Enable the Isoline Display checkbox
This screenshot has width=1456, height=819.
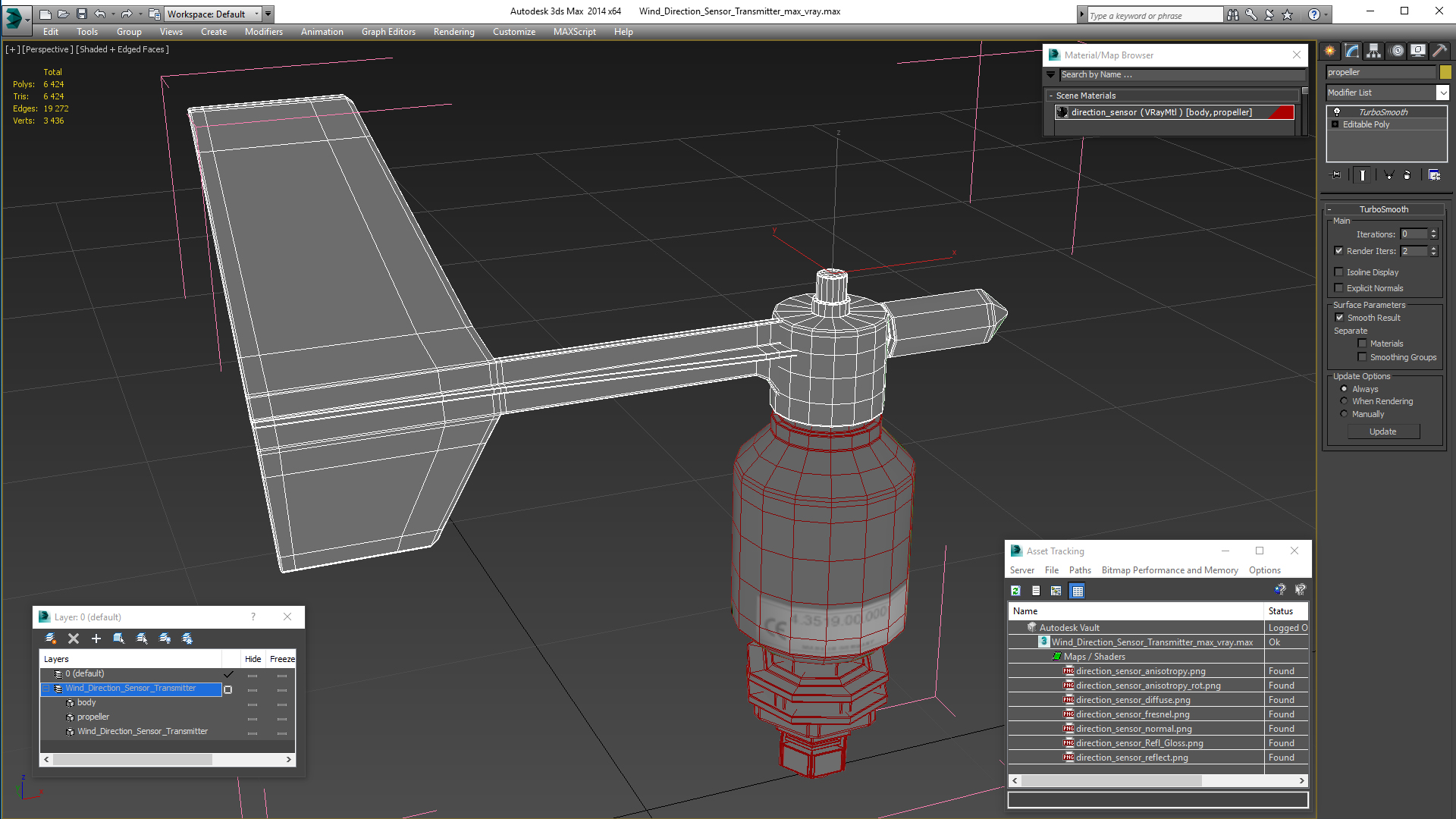pyautogui.click(x=1339, y=272)
